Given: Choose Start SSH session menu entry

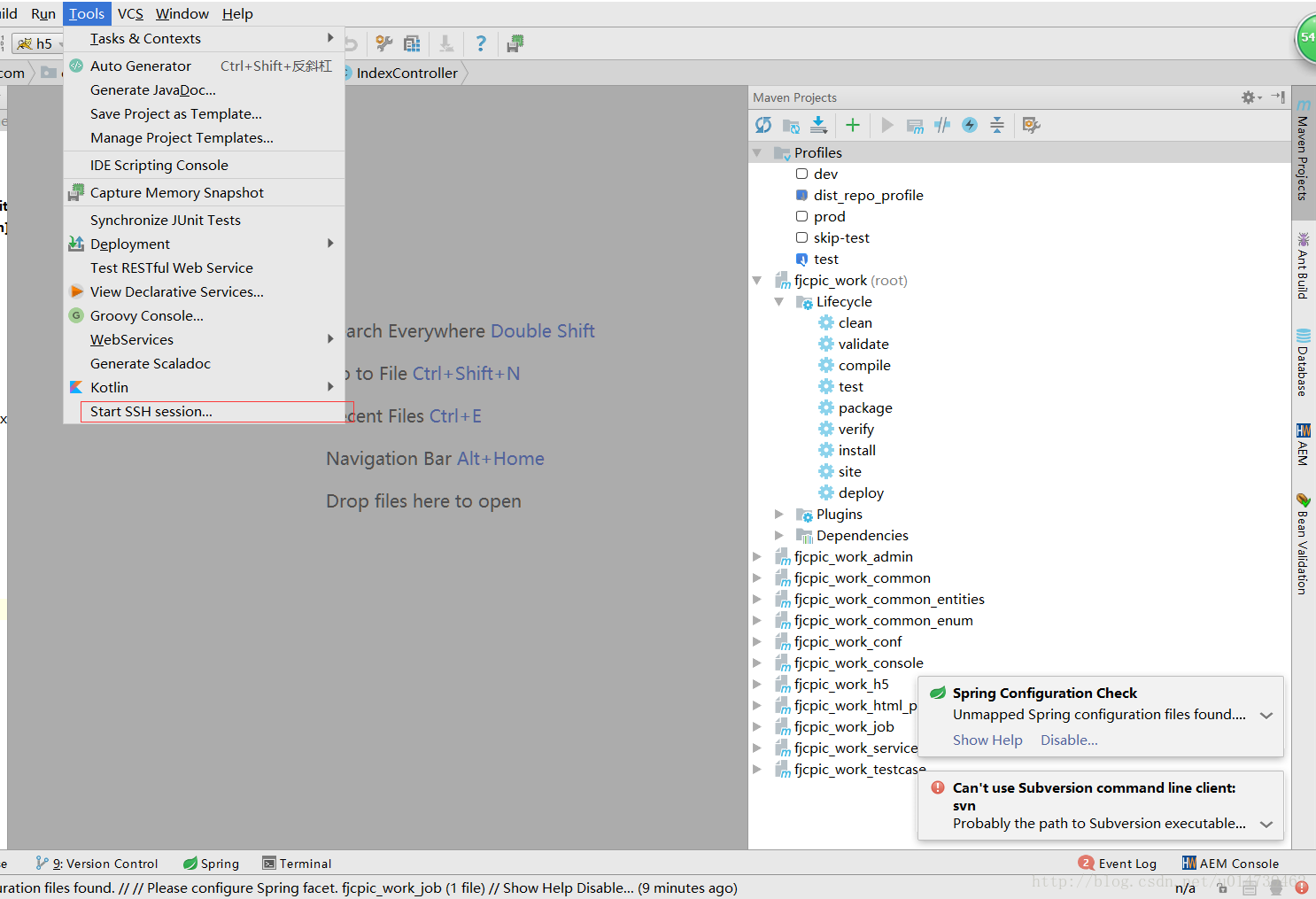Looking at the screenshot, I should coord(204,411).
